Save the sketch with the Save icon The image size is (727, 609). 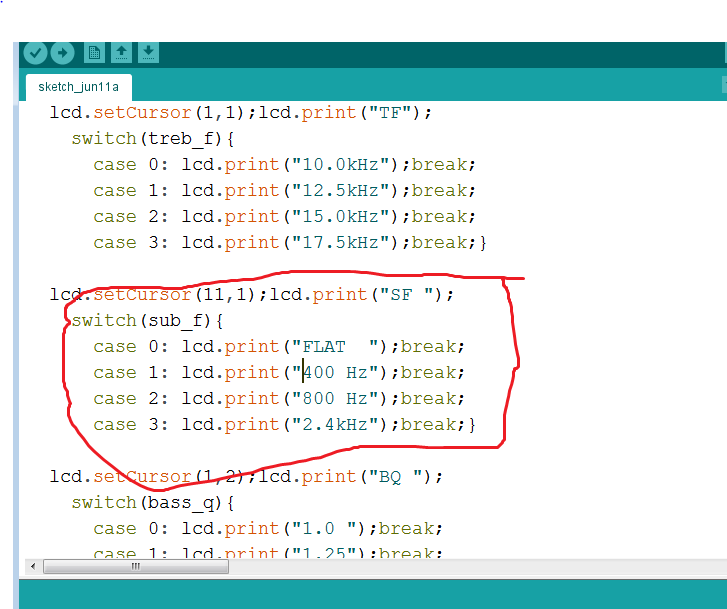[x=148, y=53]
